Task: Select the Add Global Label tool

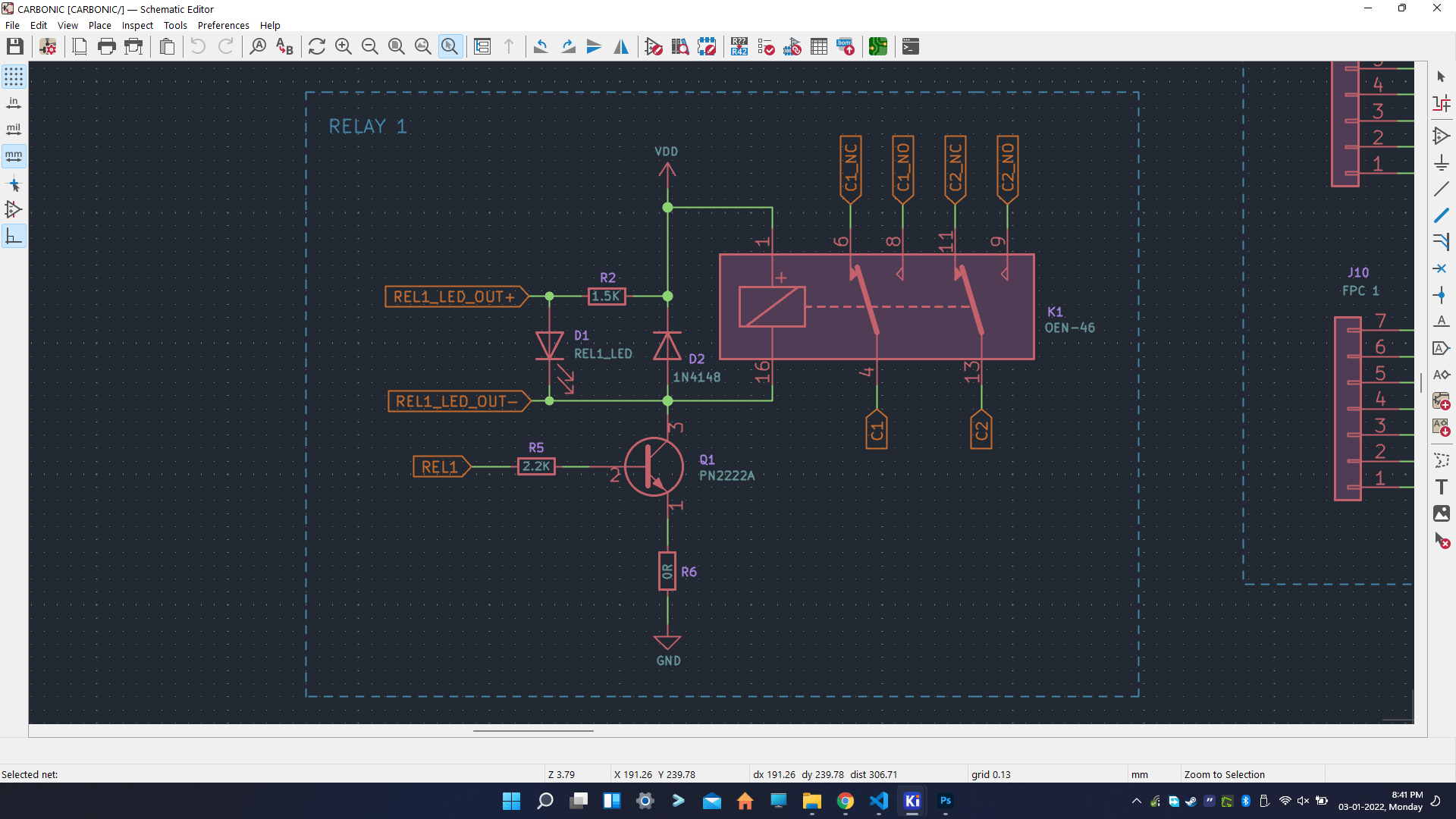Action: tap(1442, 348)
